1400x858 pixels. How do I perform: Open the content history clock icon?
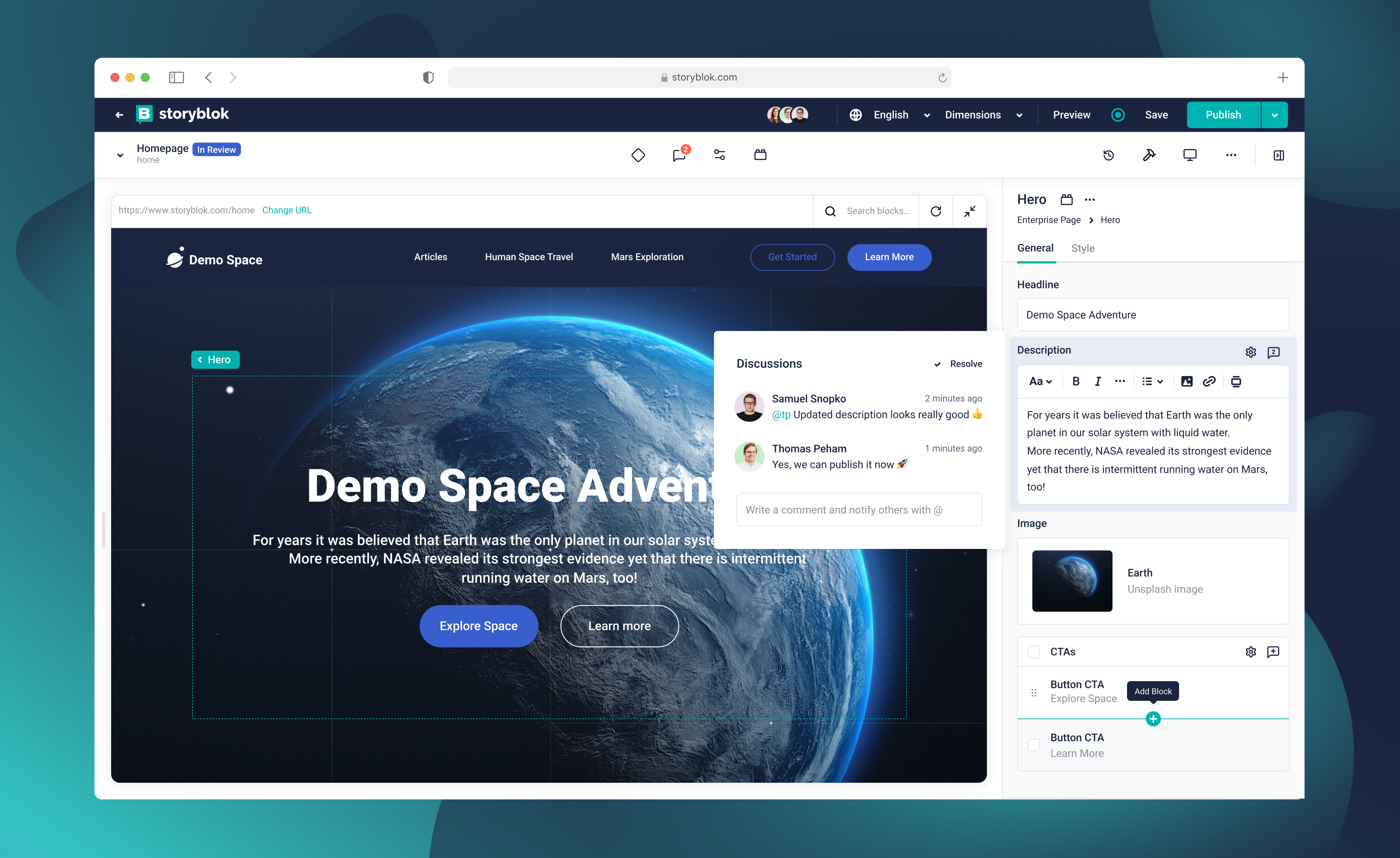click(1109, 155)
